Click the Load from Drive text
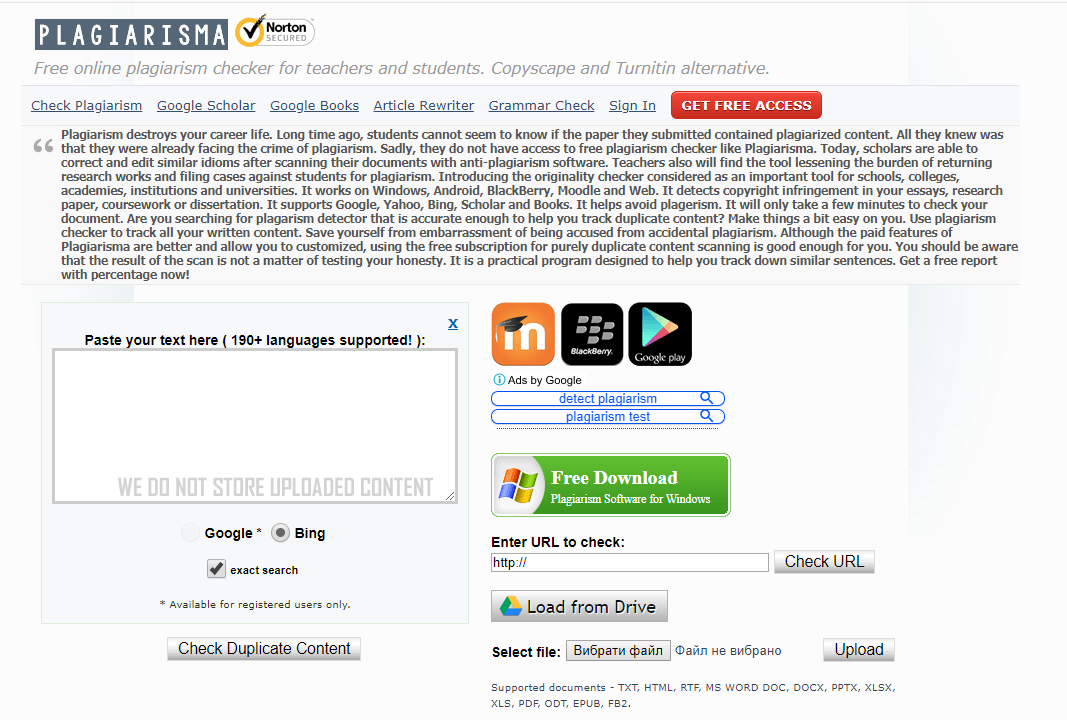 tap(591, 606)
